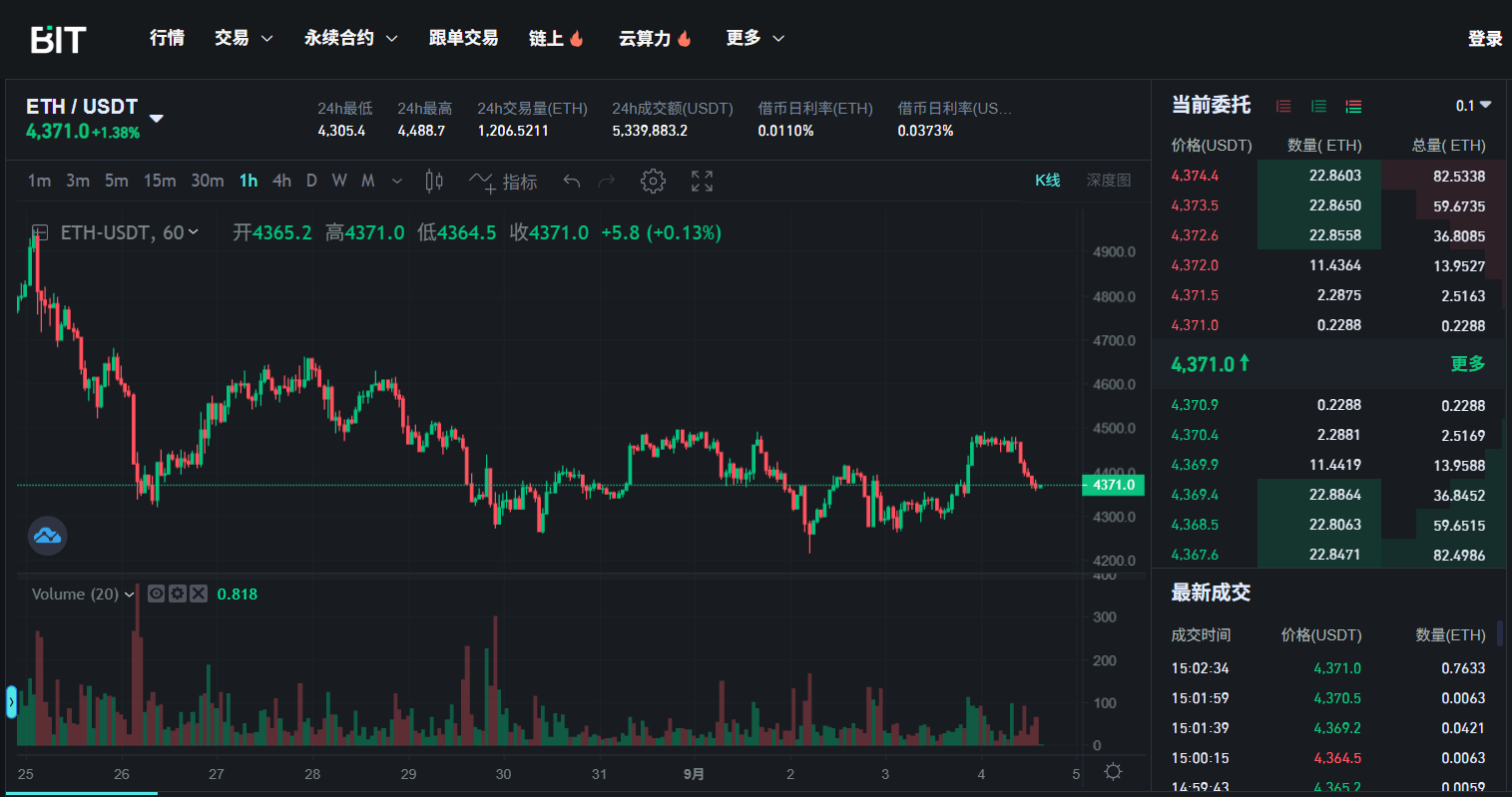The image size is (1512, 797).
Task: Click the 4,374.4 sell order price
Action: (x=1195, y=176)
